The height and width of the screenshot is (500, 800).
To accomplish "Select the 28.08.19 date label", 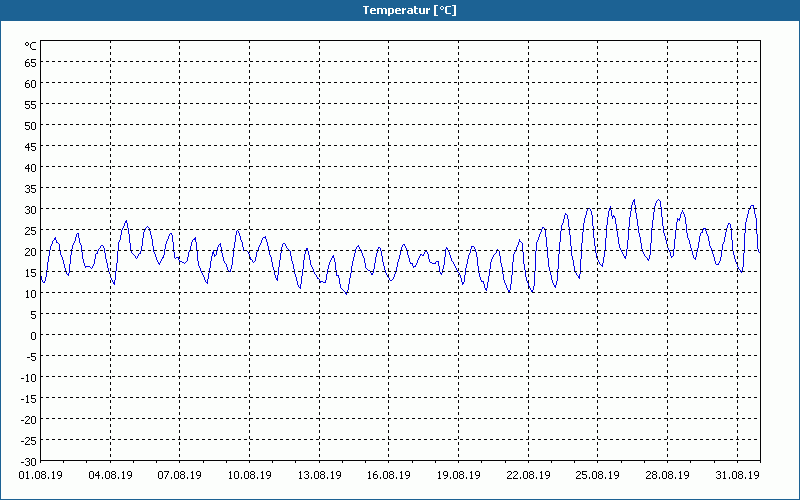I will click(667, 475).
